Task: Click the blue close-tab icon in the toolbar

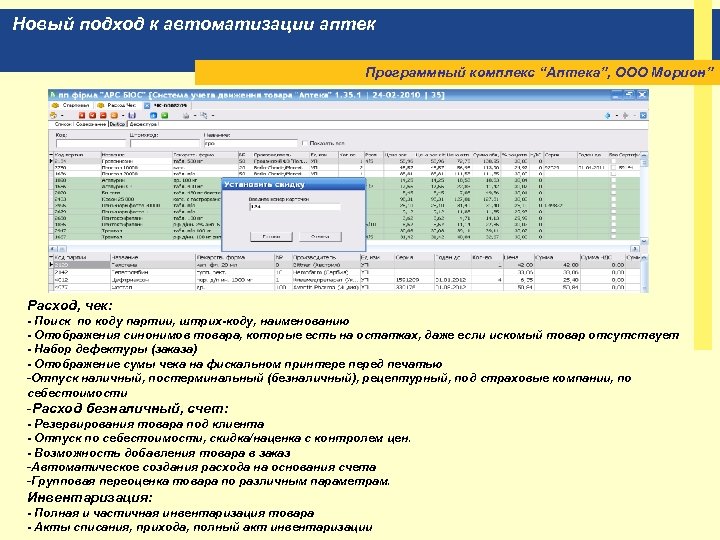Action: coord(643,115)
